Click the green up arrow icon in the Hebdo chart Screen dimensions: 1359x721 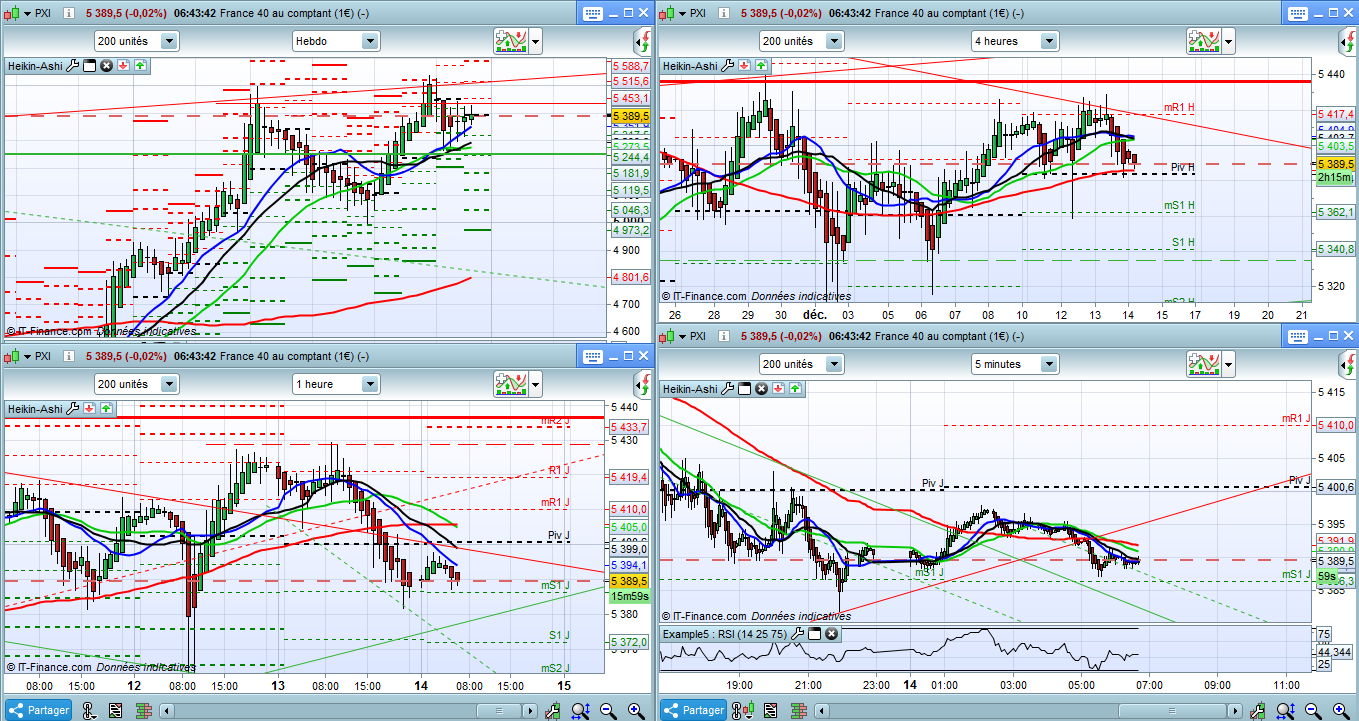pyautogui.click(x=140, y=66)
